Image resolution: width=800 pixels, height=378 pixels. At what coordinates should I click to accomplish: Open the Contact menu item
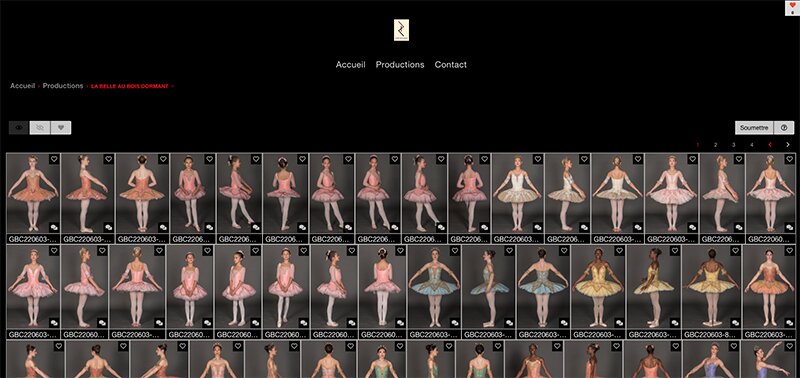click(451, 65)
